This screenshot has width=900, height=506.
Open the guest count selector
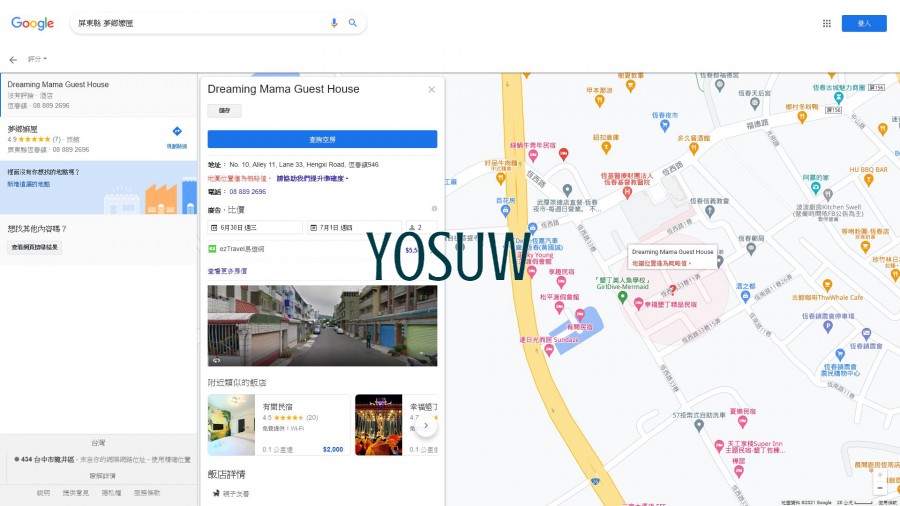pyautogui.click(x=421, y=228)
